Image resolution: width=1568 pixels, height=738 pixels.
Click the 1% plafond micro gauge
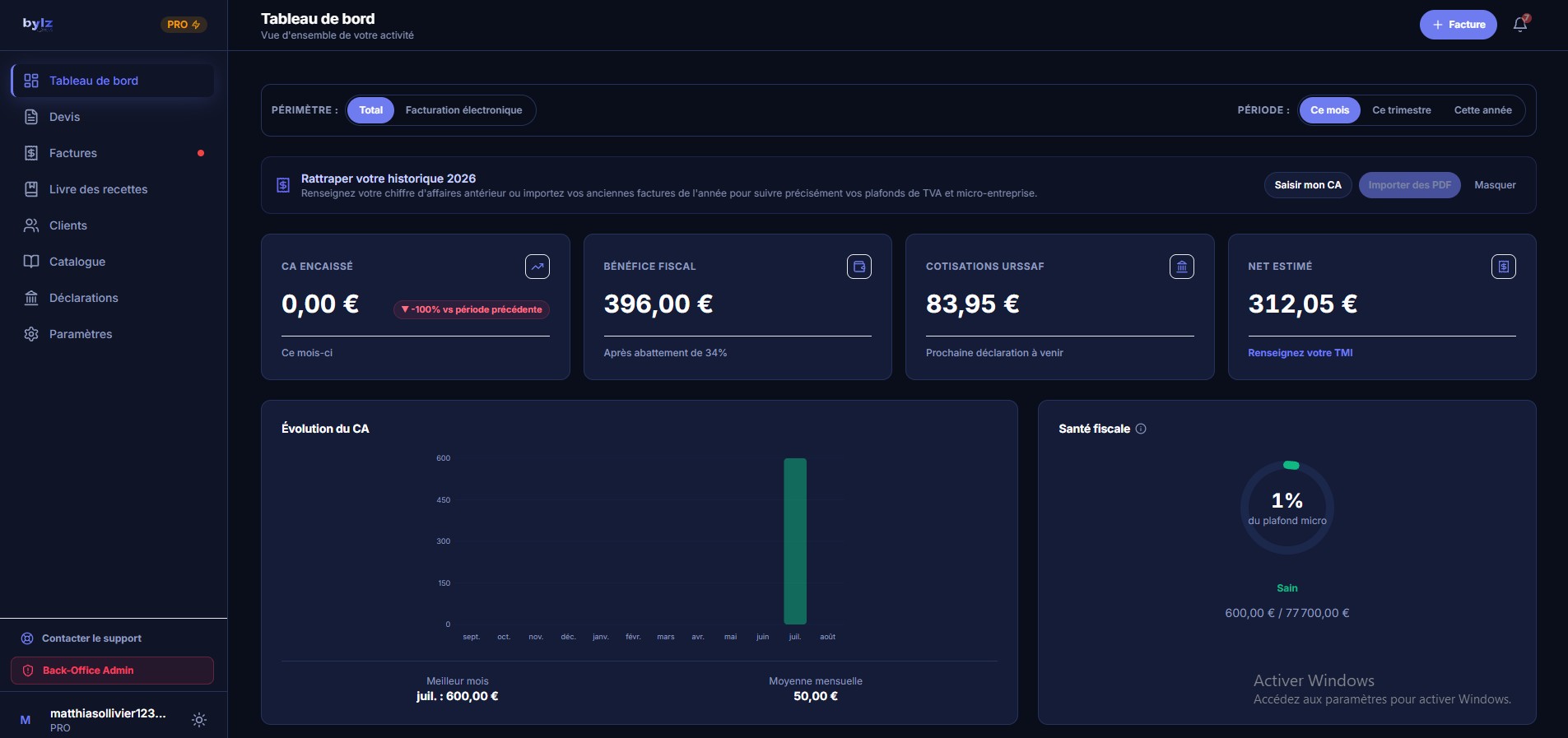coord(1287,508)
